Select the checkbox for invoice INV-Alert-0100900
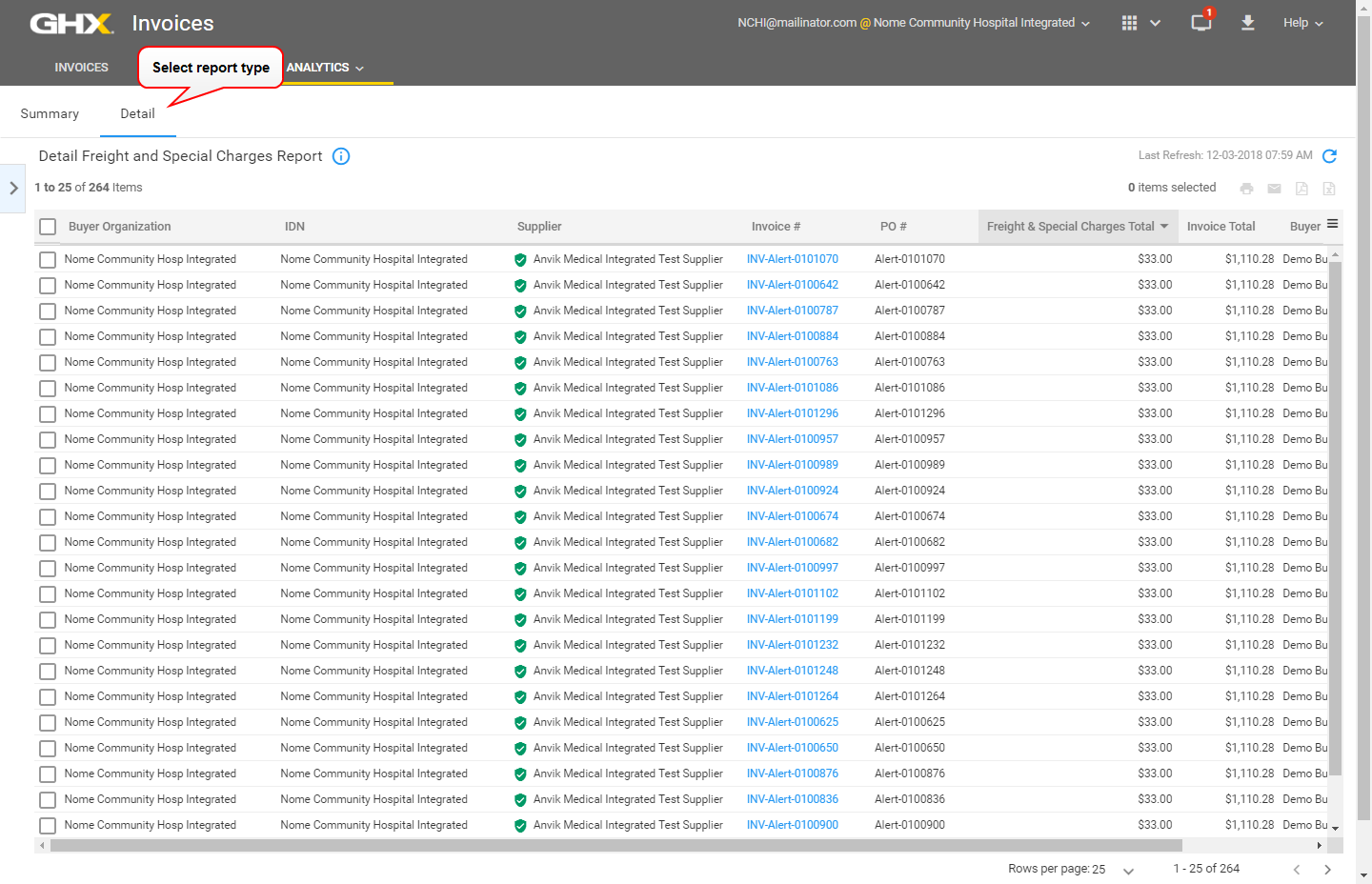The width and height of the screenshot is (1372, 884). coord(48,826)
